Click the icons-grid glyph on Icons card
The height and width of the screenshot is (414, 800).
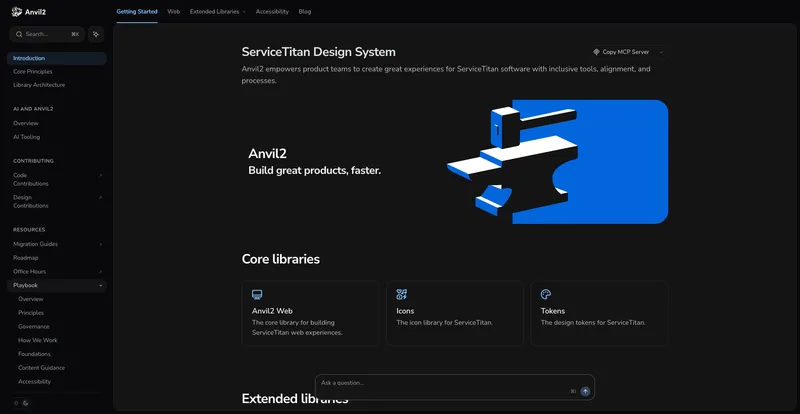[402, 295]
